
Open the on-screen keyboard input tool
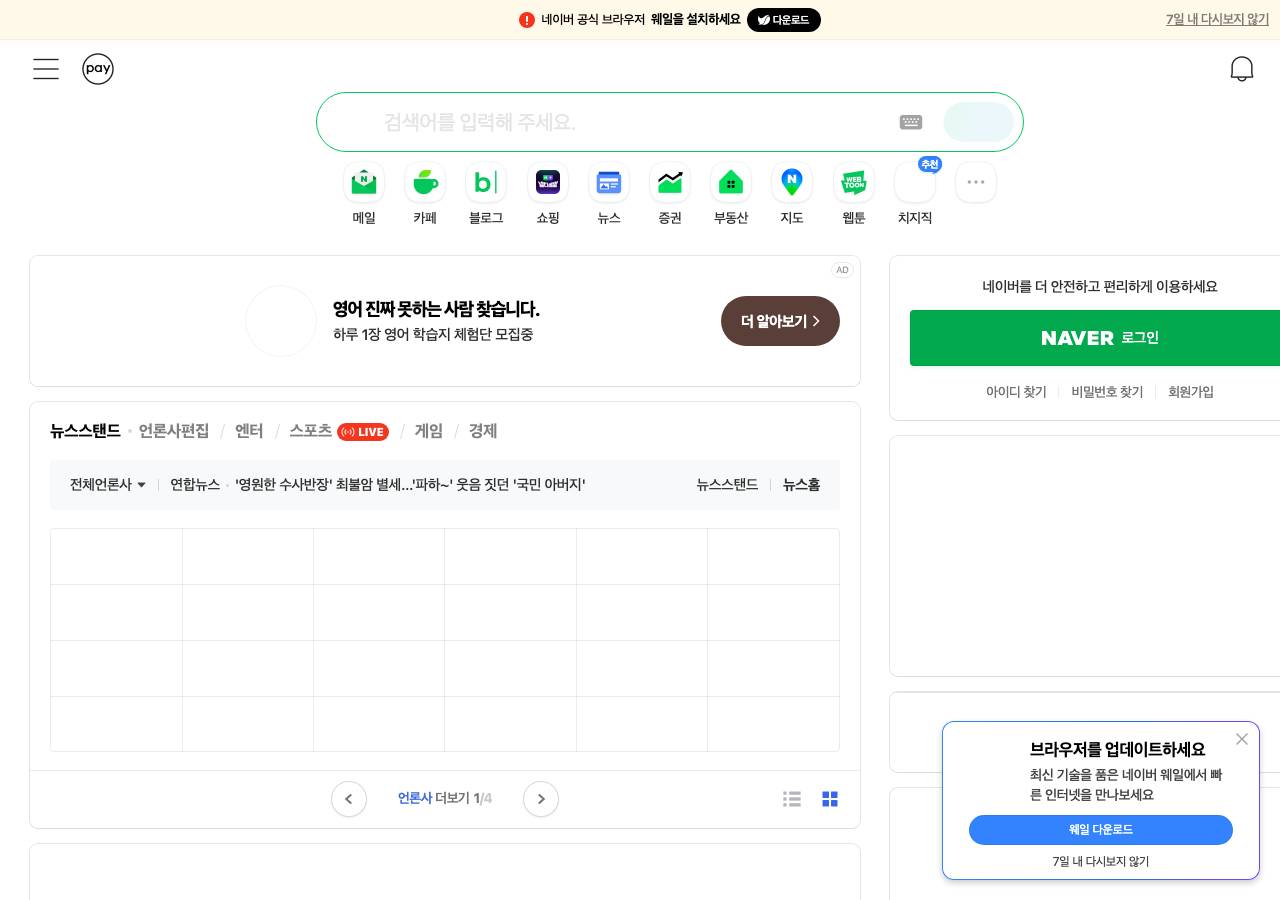[x=911, y=122]
